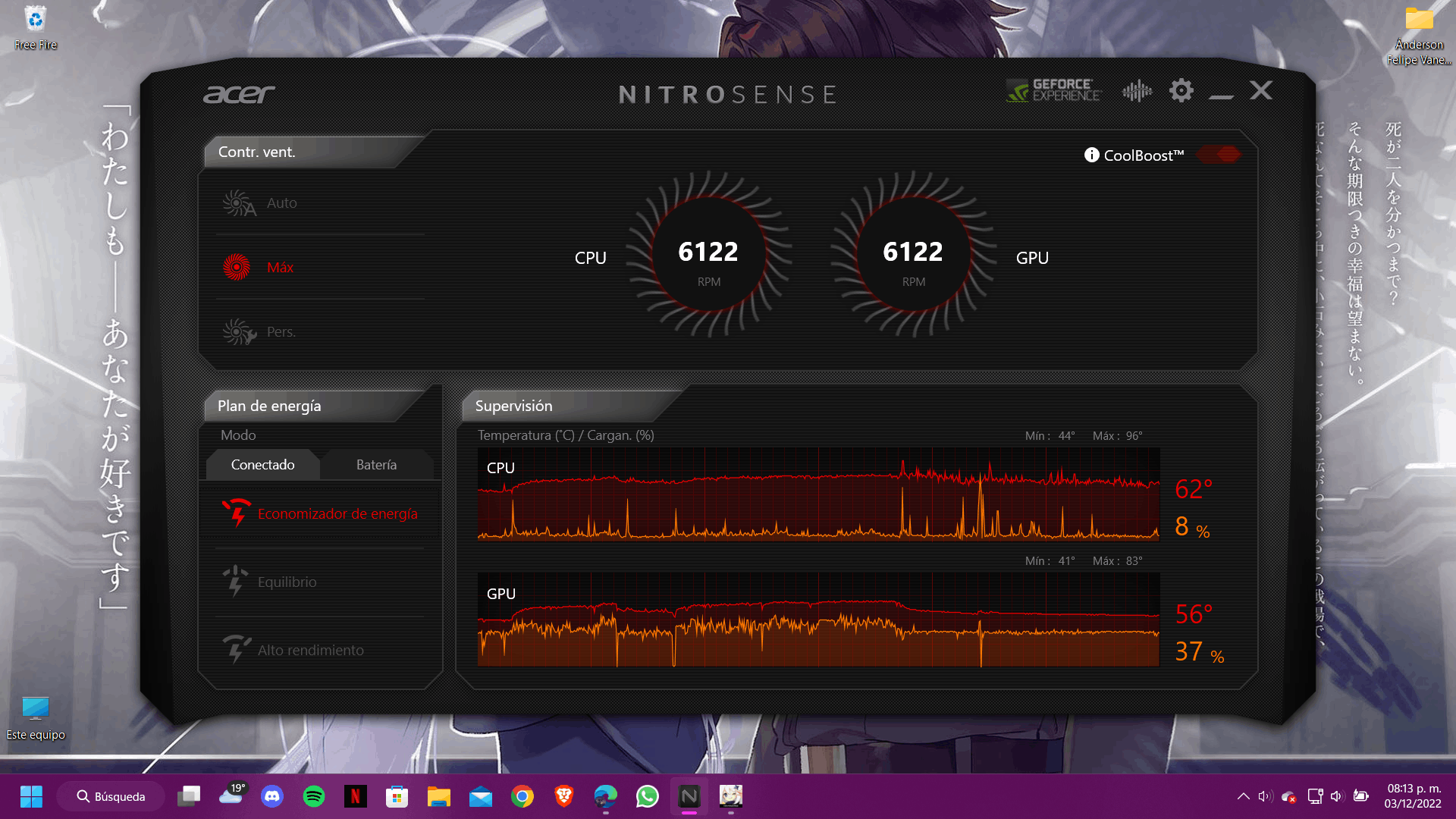The height and width of the screenshot is (819, 1456).
Task: Select the Máx fan mode icon
Action: tap(237, 267)
